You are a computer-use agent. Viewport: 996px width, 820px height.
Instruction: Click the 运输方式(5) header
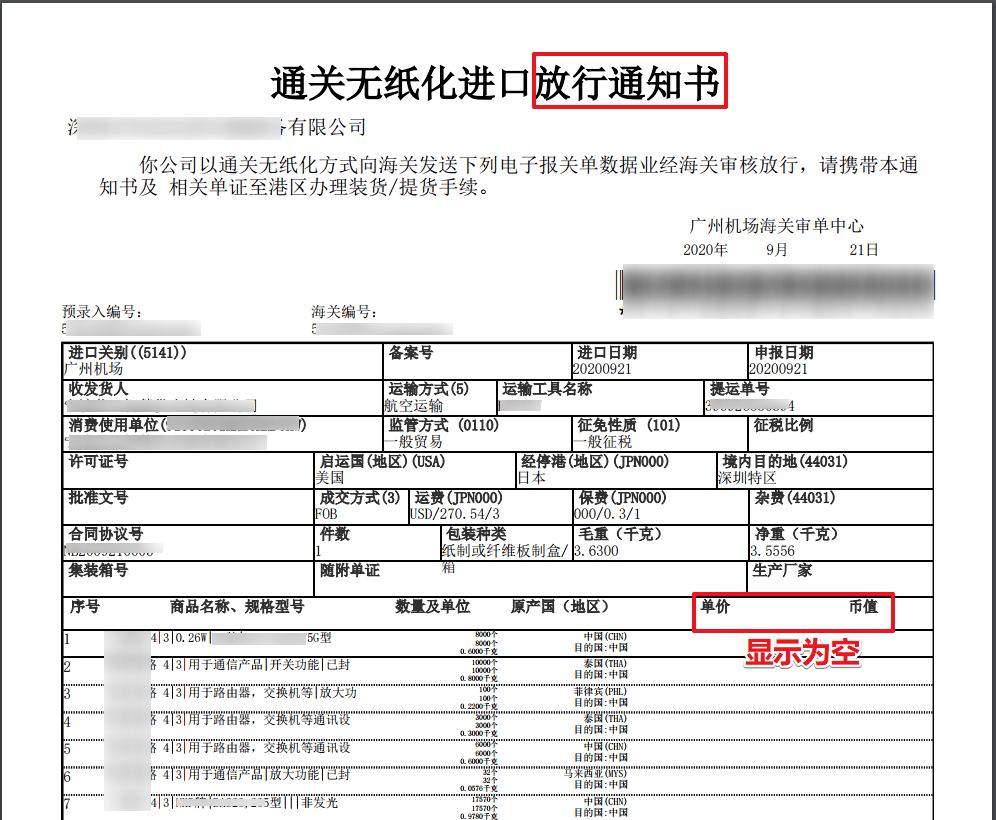click(x=429, y=389)
